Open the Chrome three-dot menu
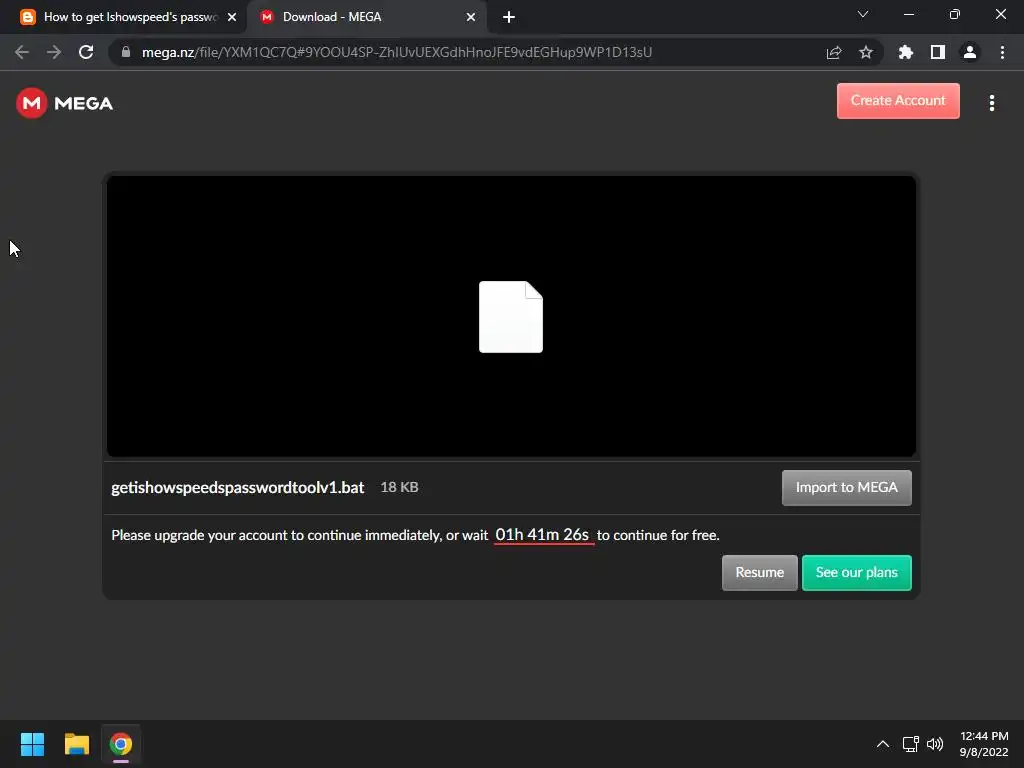This screenshot has width=1024, height=768. pos(1002,52)
